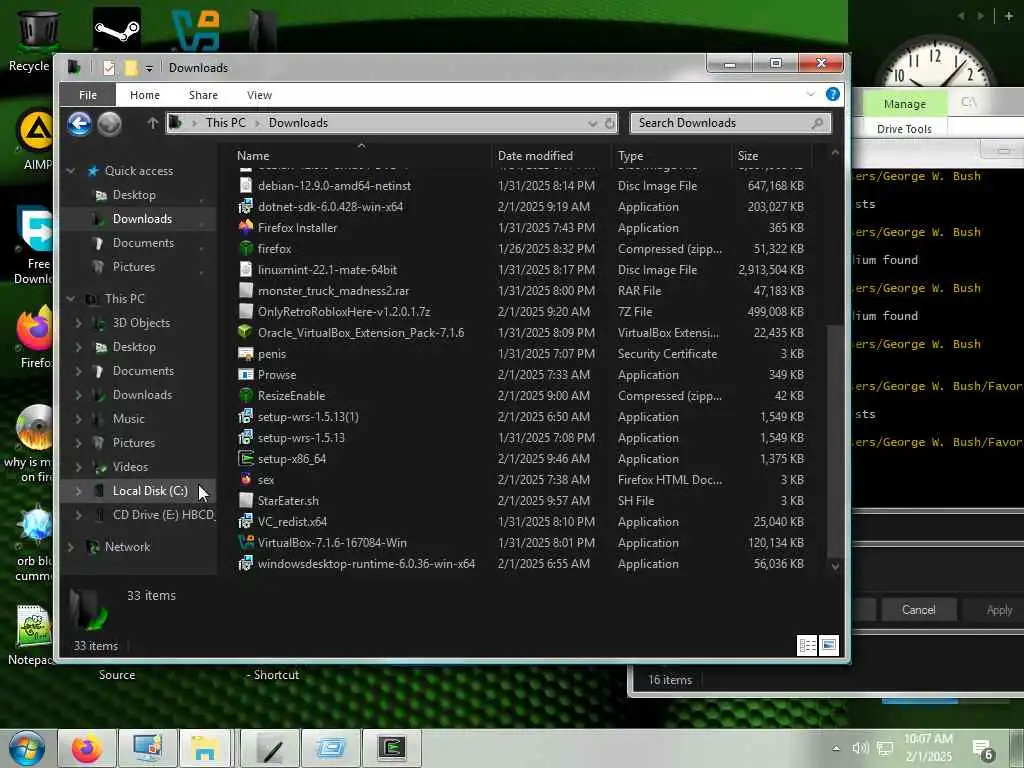Open the File ribbon tab
1024x768 pixels.
coord(88,95)
